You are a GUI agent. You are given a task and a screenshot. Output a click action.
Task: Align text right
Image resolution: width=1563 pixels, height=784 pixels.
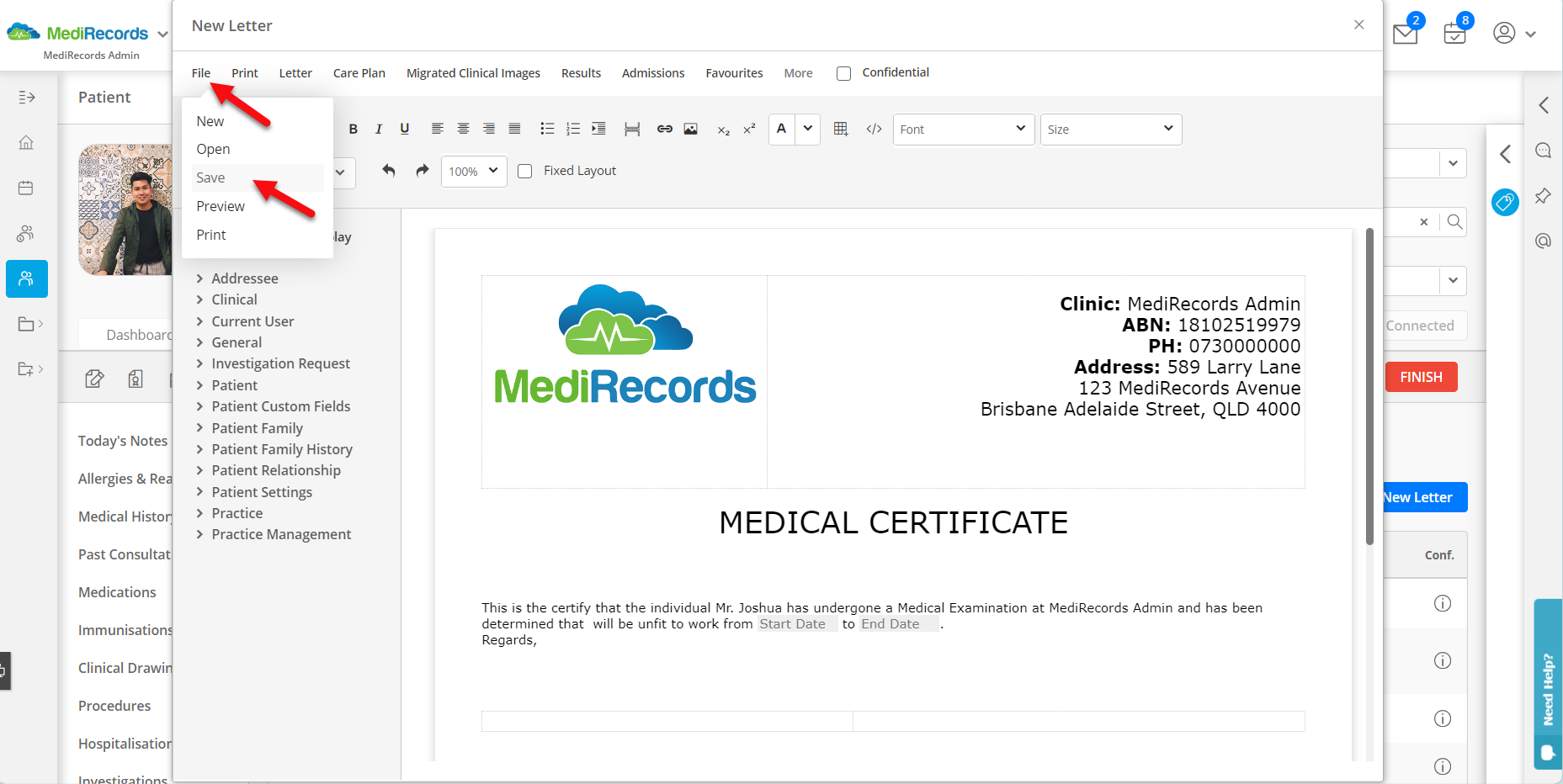(488, 129)
